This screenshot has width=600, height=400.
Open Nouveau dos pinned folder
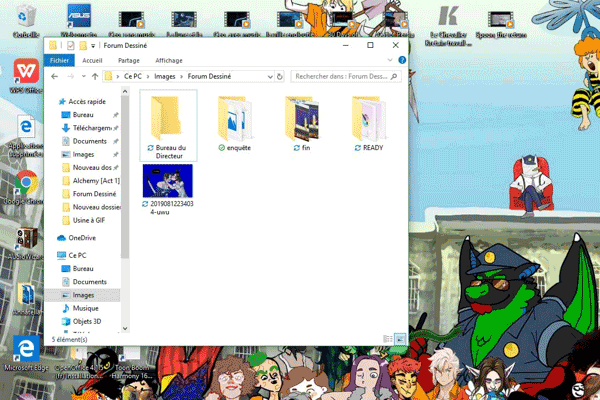pos(92,168)
